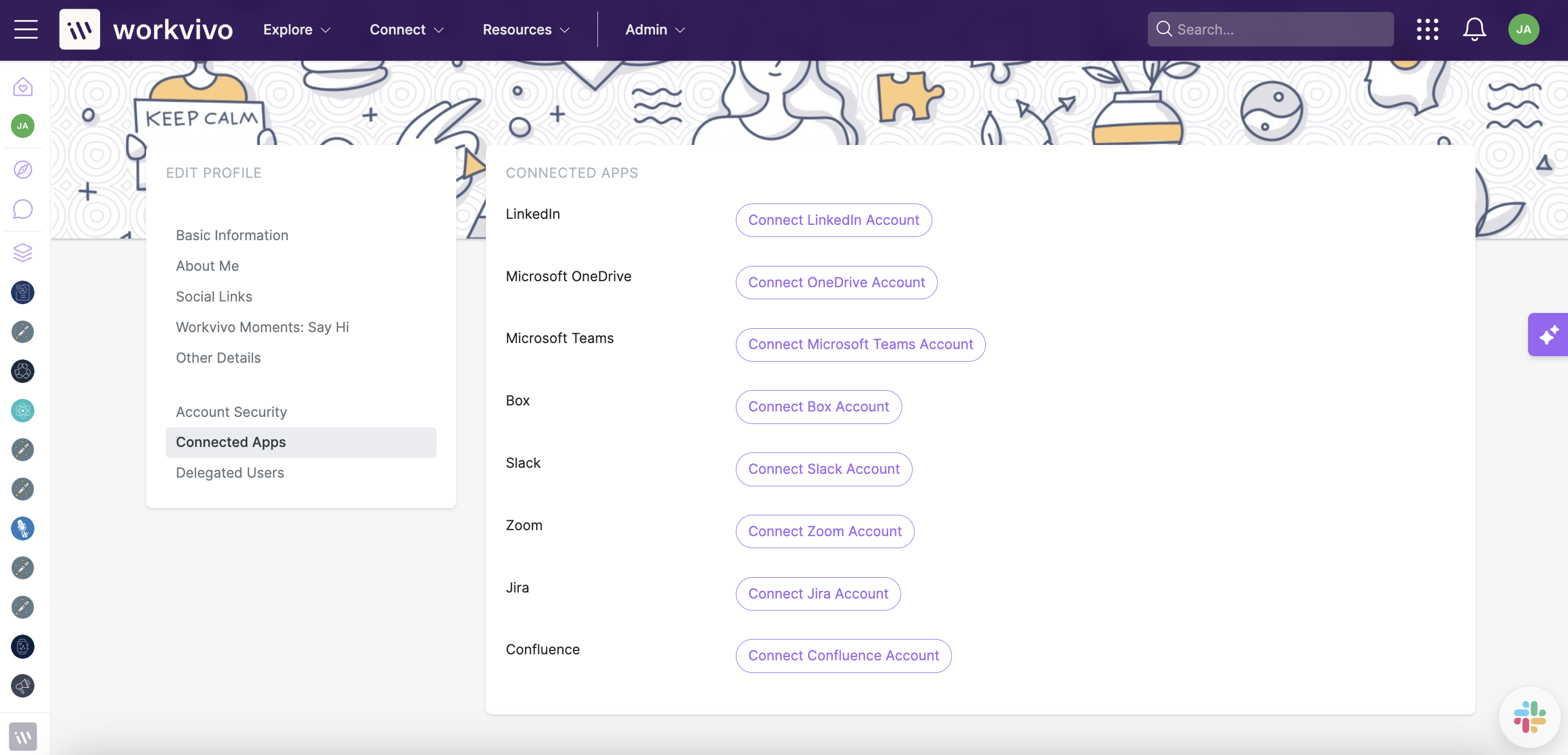Image resolution: width=1568 pixels, height=755 pixels.
Task: Open the megaphone space icon
Action: (22, 686)
